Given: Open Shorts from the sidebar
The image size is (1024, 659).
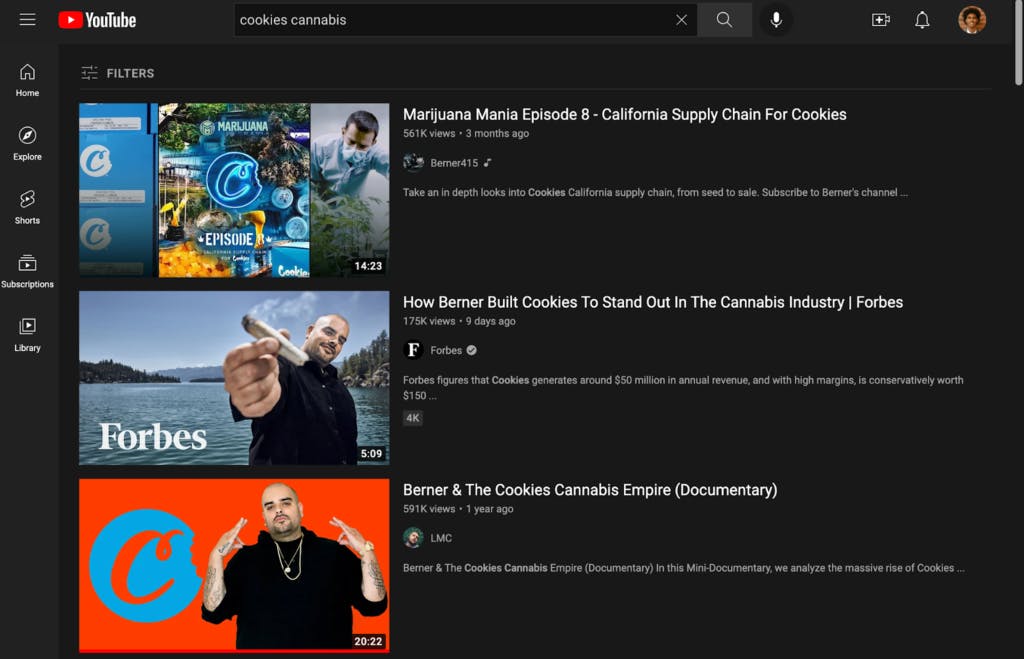Looking at the screenshot, I should [27, 208].
